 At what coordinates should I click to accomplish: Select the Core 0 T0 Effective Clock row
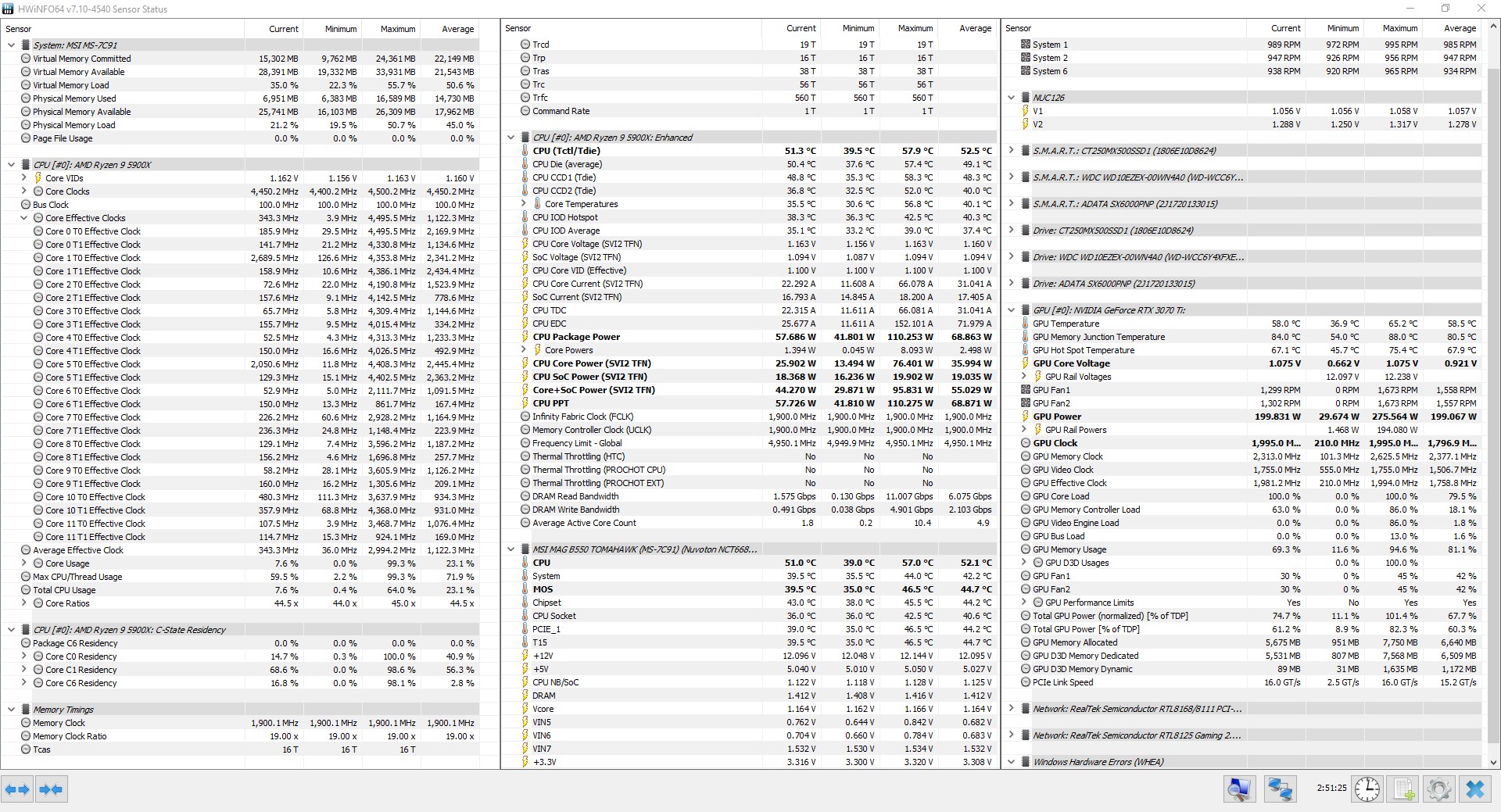242,231
